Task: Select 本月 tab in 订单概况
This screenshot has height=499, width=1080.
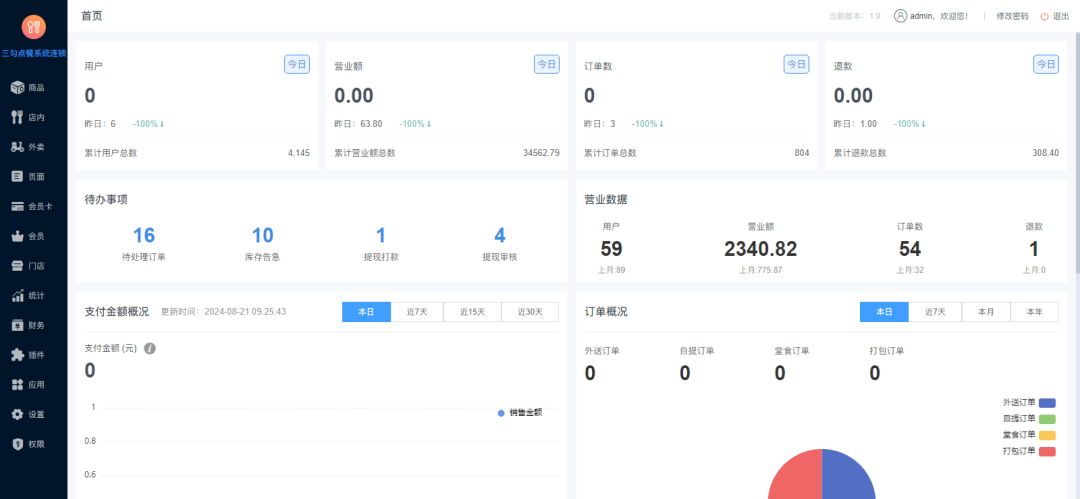Action: tap(986, 312)
